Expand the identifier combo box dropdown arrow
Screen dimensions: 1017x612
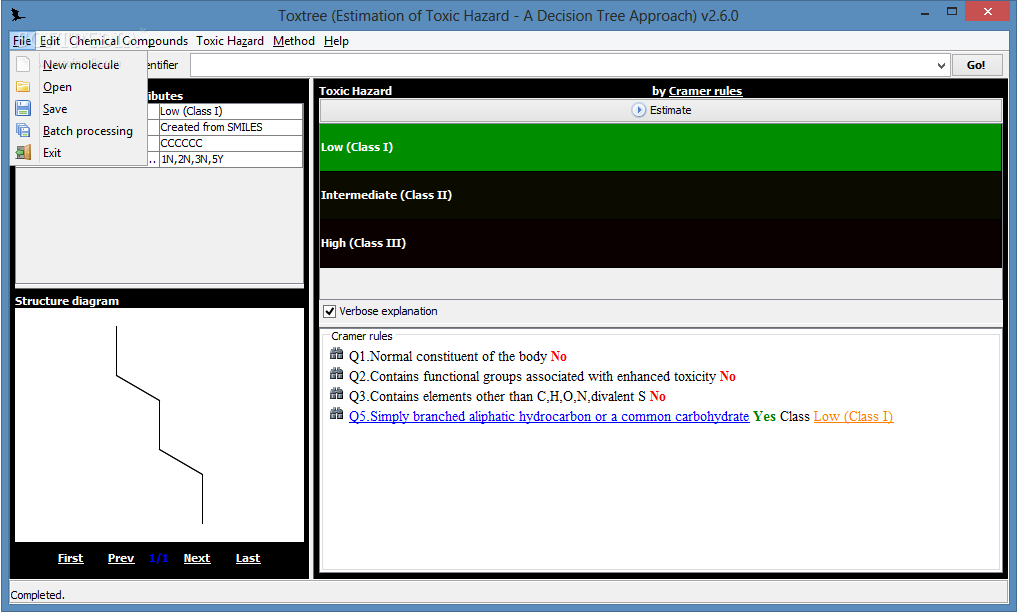tap(941, 65)
